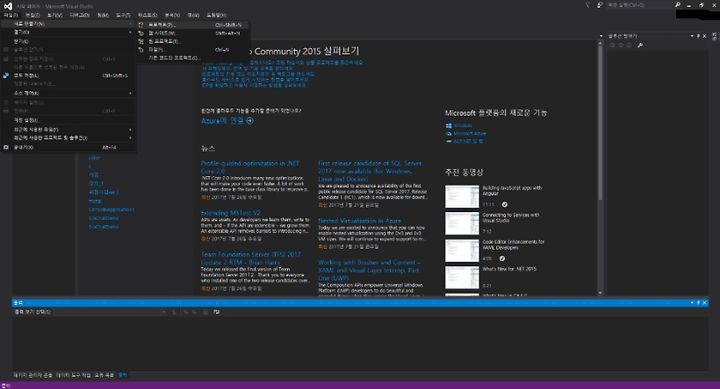
Task: Play the Connecting to Services with Visual Studio thumbnail
Action: (462, 224)
